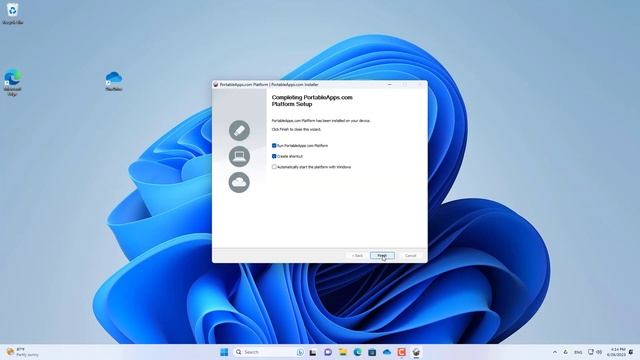Select the cloud-shaped desktop shortcut
This screenshot has width=640, height=360.
(114, 80)
